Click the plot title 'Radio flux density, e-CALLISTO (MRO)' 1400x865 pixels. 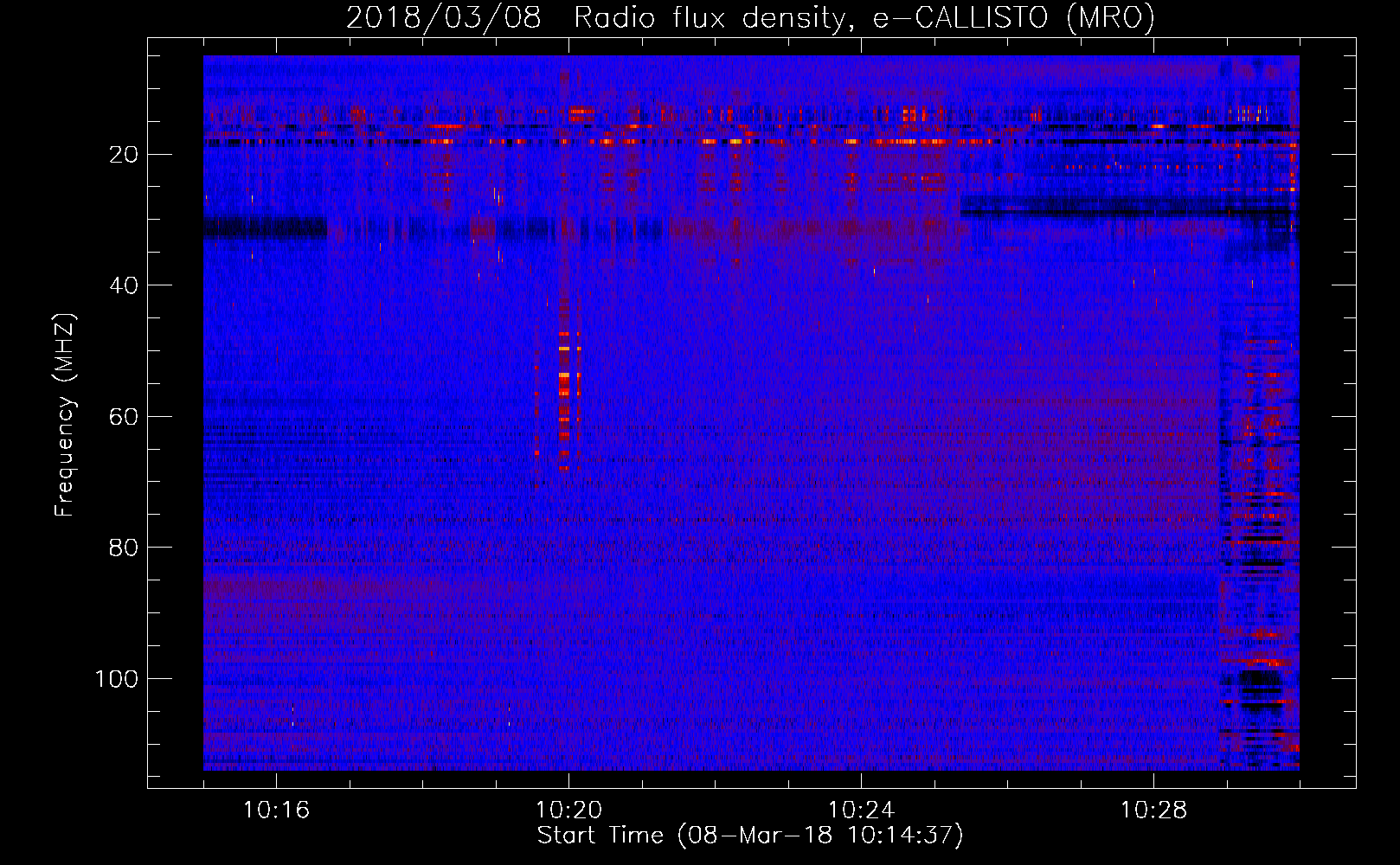point(864,17)
